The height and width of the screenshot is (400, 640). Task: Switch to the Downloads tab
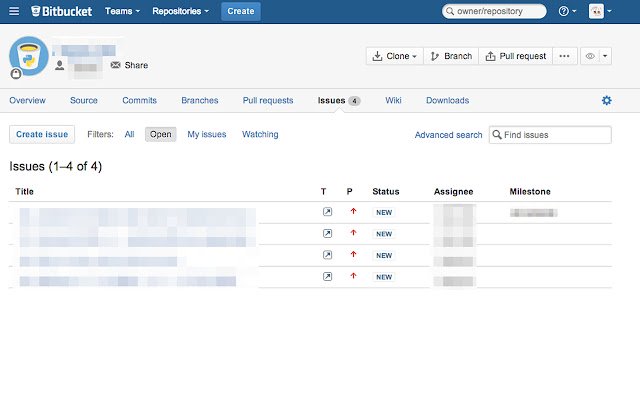(447, 100)
